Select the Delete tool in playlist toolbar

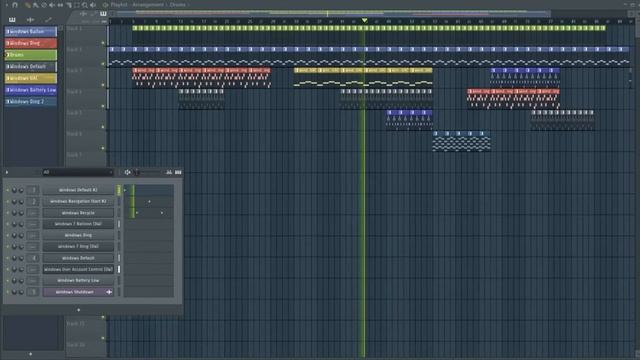[44, 5]
